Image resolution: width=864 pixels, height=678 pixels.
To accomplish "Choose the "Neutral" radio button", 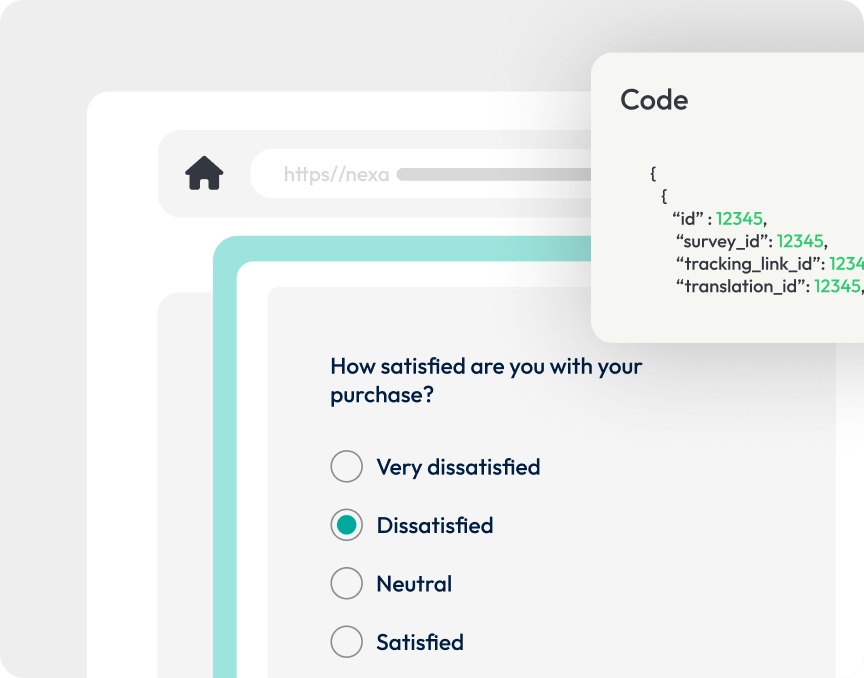I will pos(346,583).
